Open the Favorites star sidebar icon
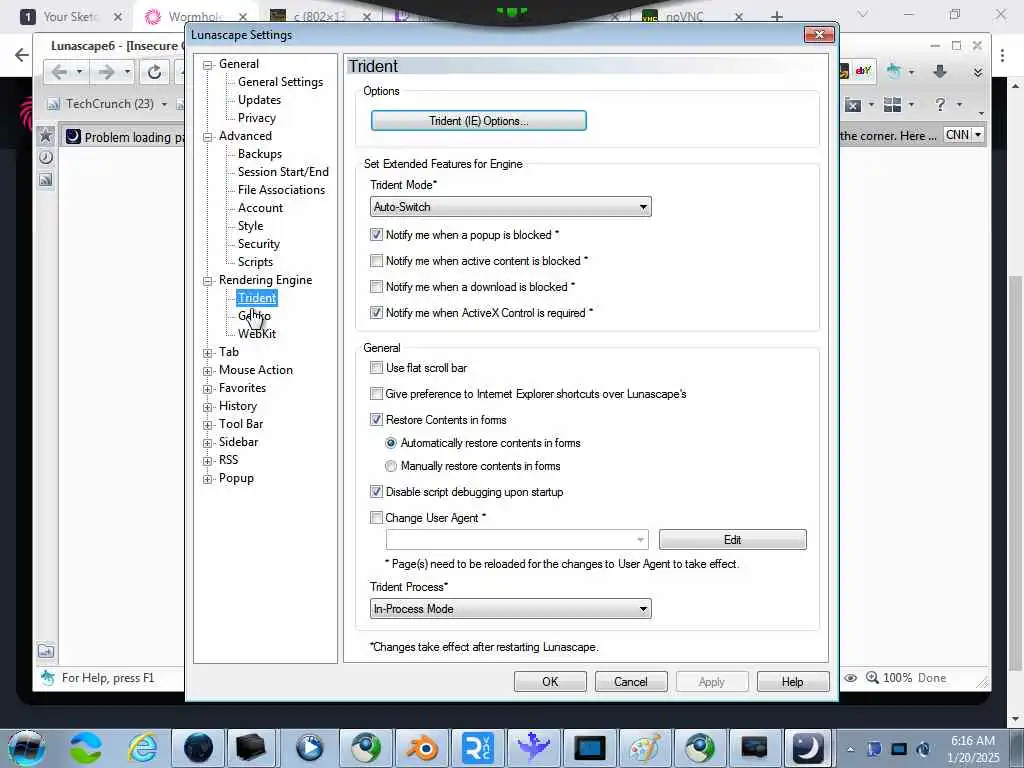Screen dimensions: 1024x768 click(x=46, y=136)
